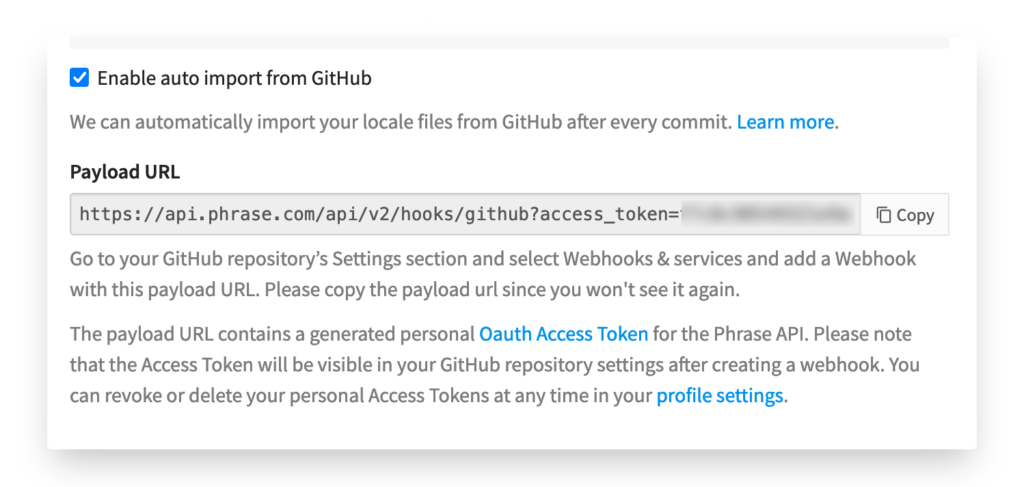
Task: Click the 'generated personal' token description text
Action: point(399,333)
